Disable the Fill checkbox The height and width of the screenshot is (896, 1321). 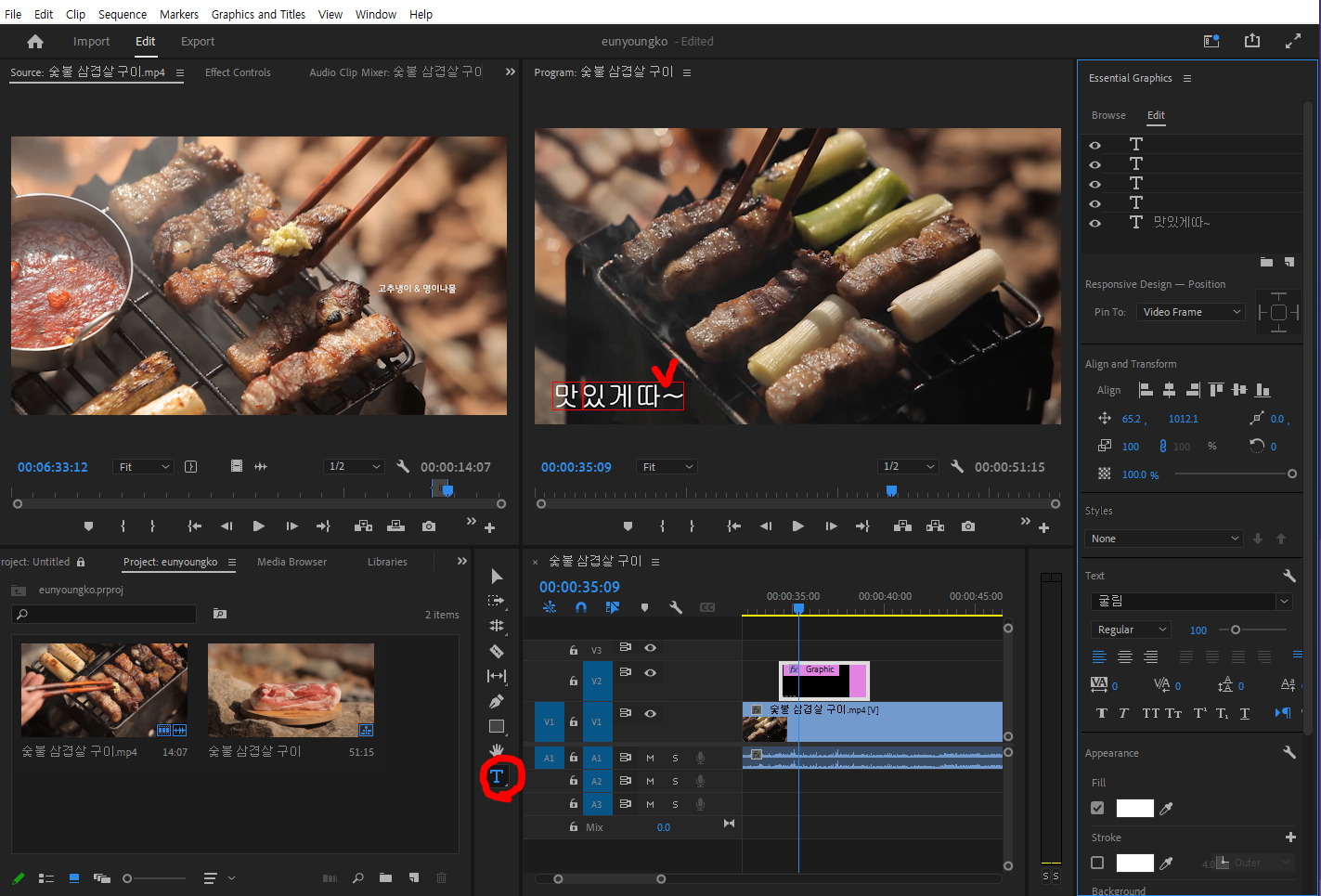pyautogui.click(x=1097, y=808)
